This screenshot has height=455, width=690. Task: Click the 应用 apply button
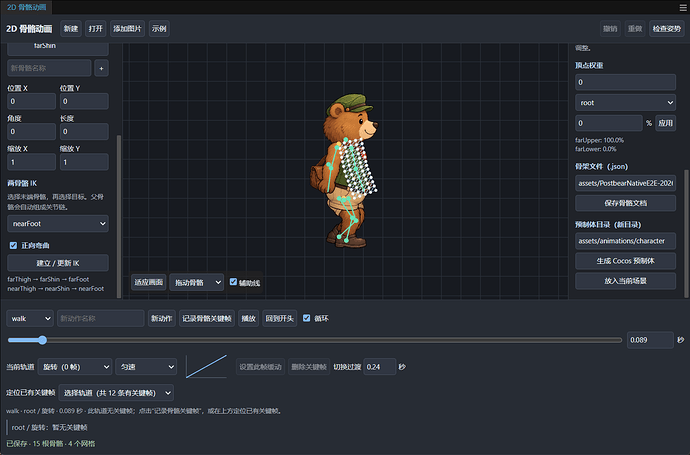click(665, 123)
